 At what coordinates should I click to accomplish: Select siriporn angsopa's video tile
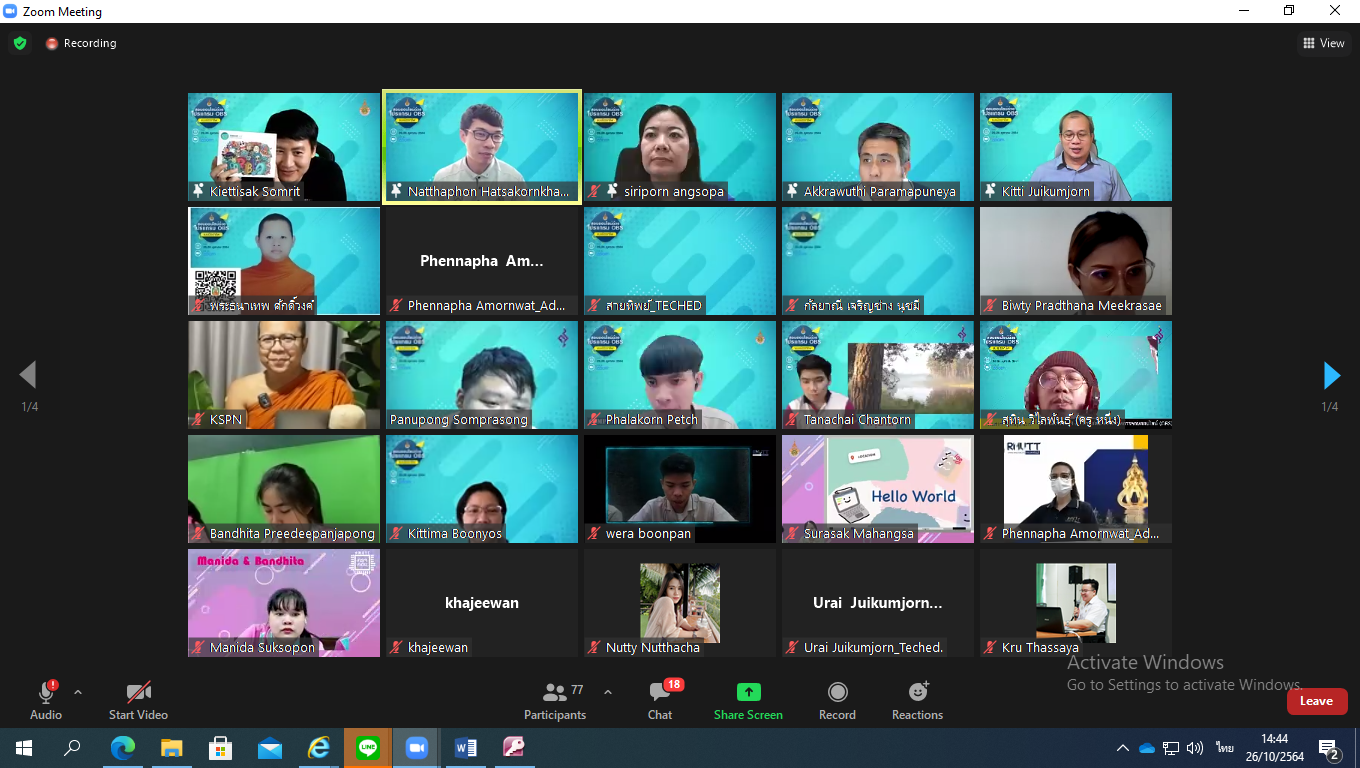pyautogui.click(x=680, y=147)
